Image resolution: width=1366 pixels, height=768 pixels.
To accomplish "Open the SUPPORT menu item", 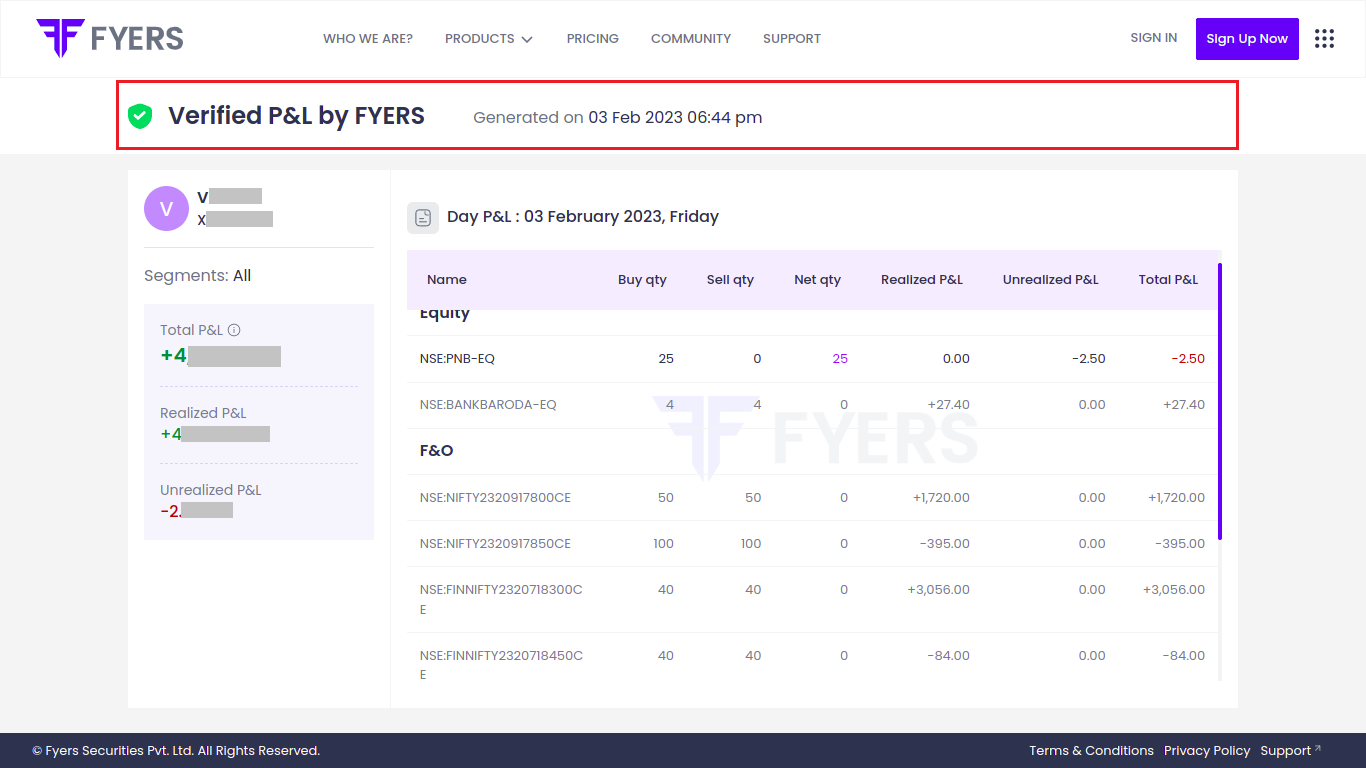I will (x=792, y=39).
